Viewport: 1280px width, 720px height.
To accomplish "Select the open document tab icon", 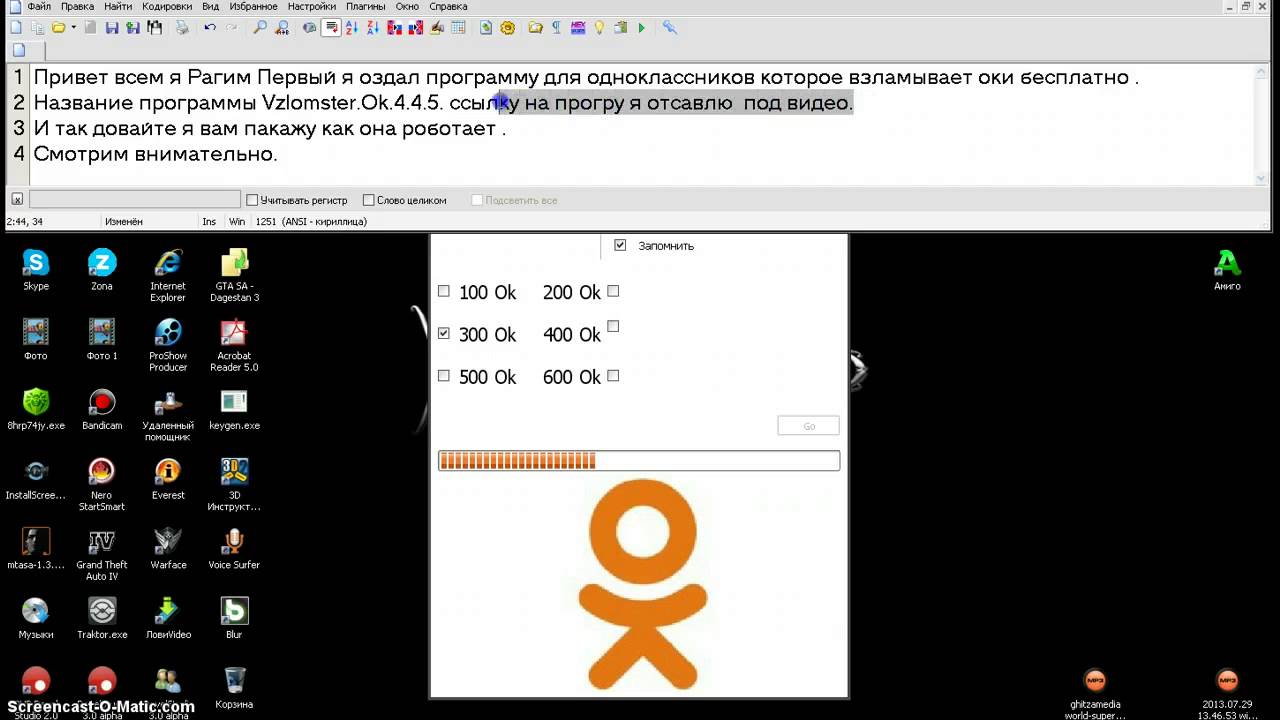I will 19,50.
